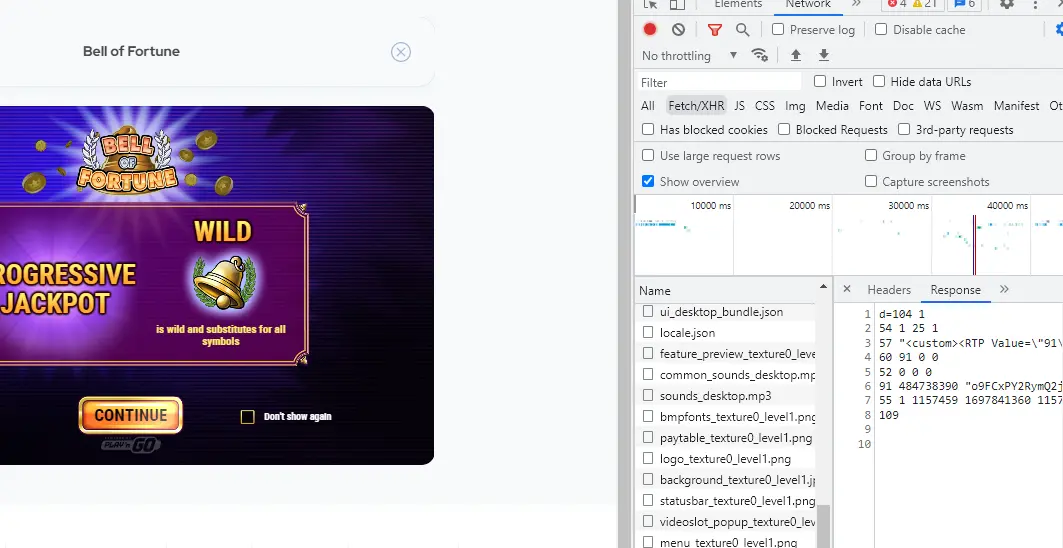Filter requests by CSS
The image size is (1063, 548).
765,106
